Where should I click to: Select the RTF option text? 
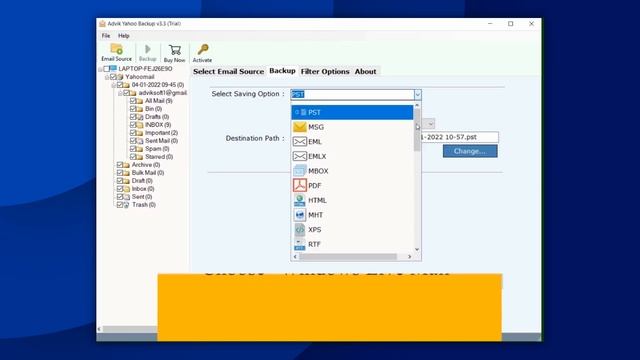pos(314,244)
